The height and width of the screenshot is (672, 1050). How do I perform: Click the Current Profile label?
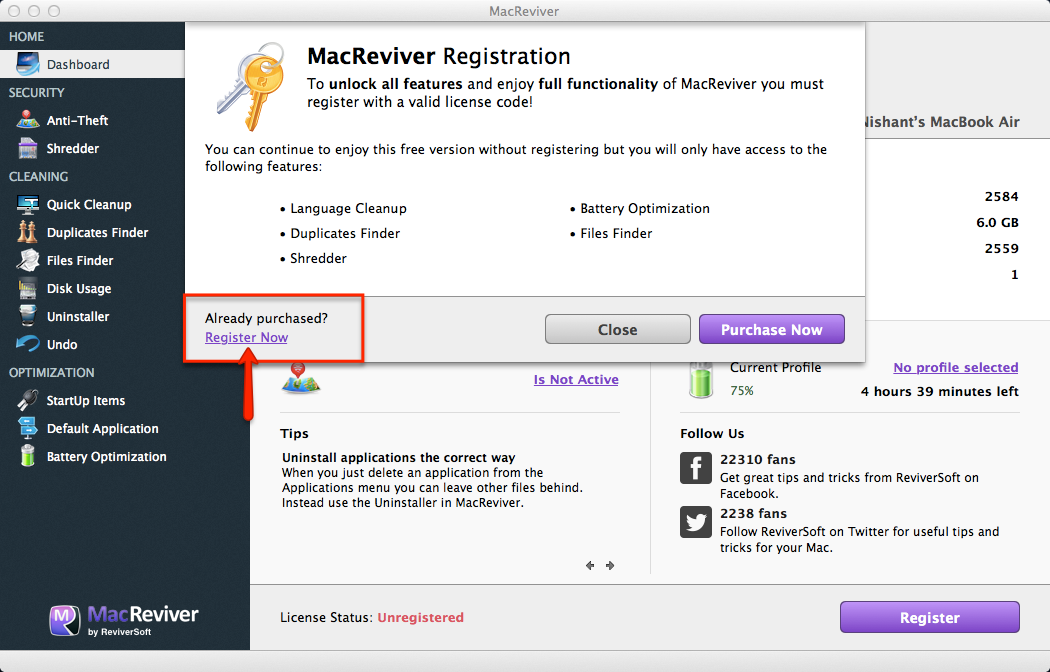point(775,367)
